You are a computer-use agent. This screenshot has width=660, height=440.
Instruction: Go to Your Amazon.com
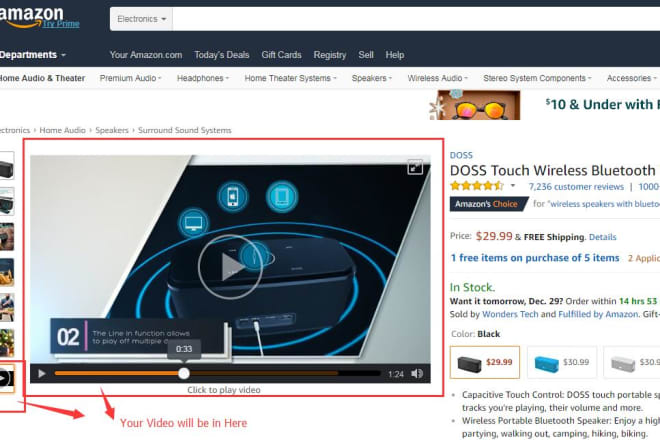pyautogui.click(x=146, y=55)
